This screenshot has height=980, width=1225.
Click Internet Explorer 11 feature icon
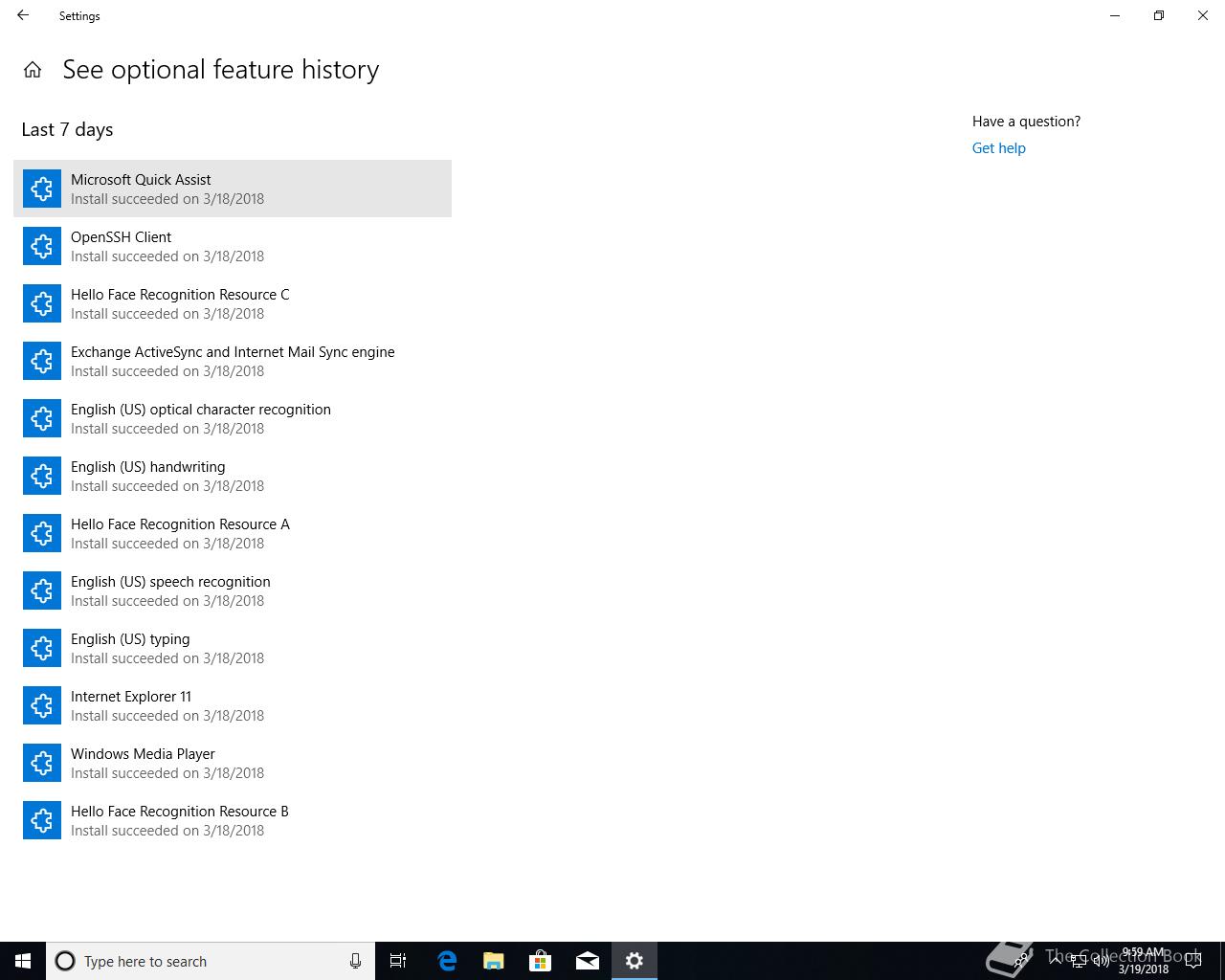(42, 705)
